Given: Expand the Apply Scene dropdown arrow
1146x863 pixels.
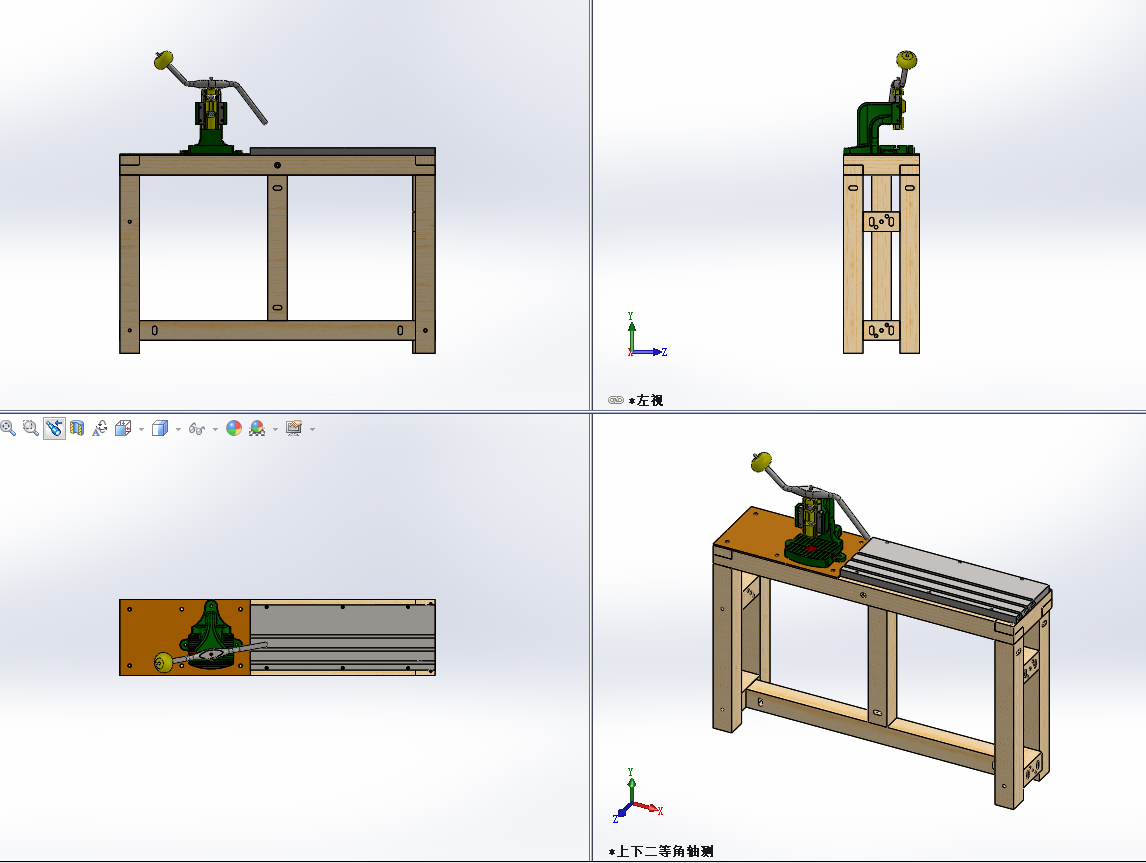Looking at the screenshot, I should click(x=275, y=429).
